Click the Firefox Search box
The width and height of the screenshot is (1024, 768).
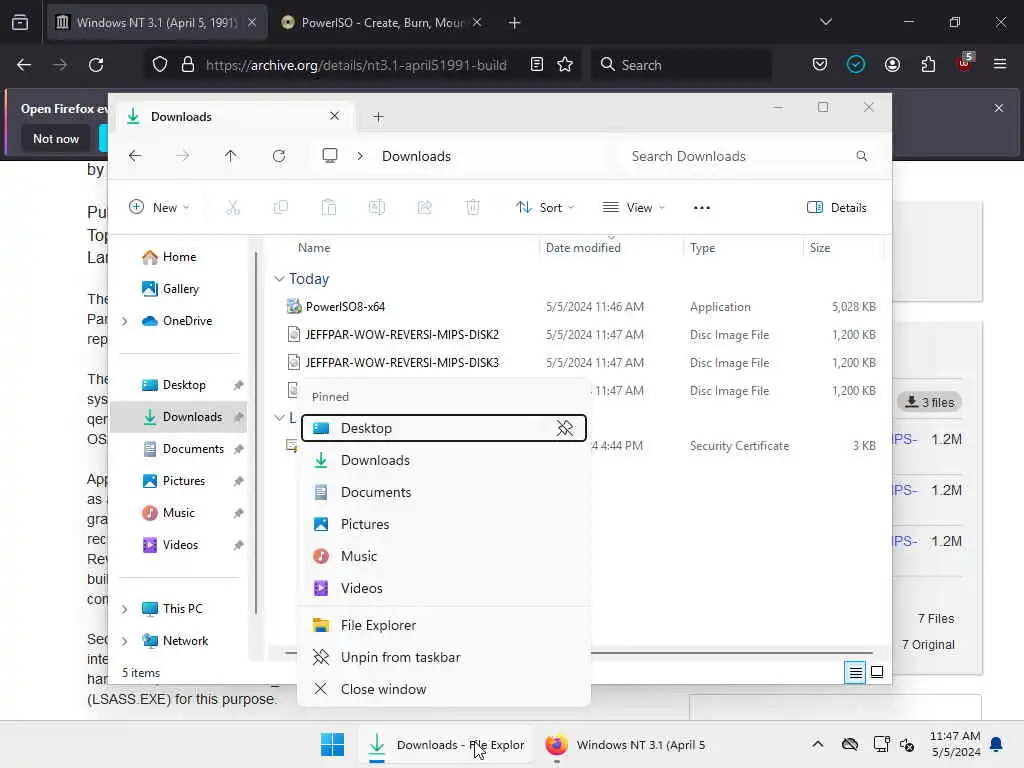pyautogui.click(x=682, y=65)
